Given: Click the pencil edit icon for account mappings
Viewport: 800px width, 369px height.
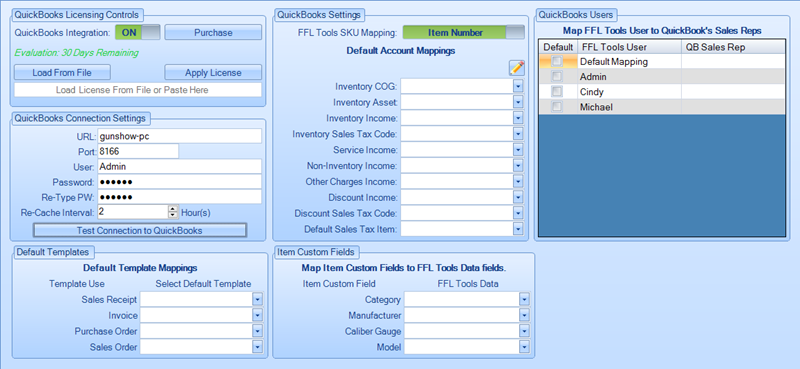Looking at the screenshot, I should [x=517, y=67].
